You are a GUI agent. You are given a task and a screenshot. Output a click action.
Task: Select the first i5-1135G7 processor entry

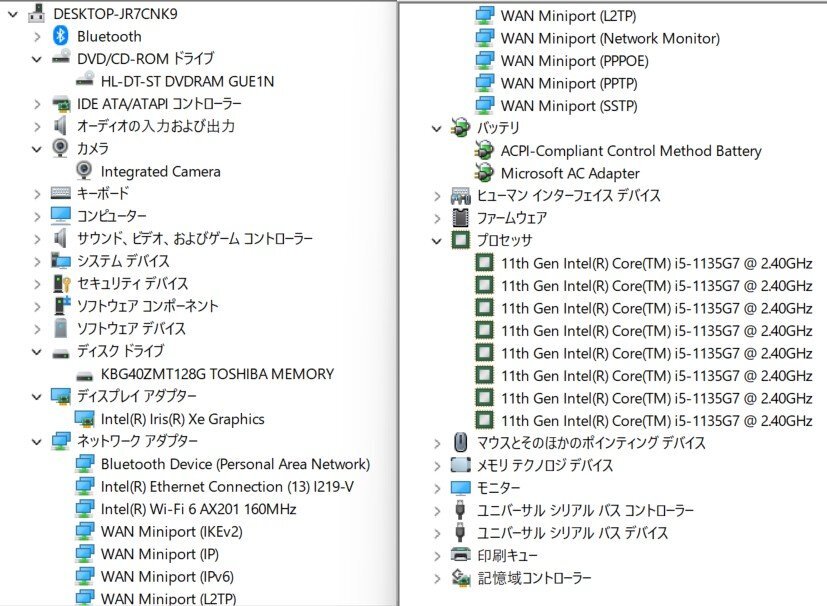(x=656, y=263)
